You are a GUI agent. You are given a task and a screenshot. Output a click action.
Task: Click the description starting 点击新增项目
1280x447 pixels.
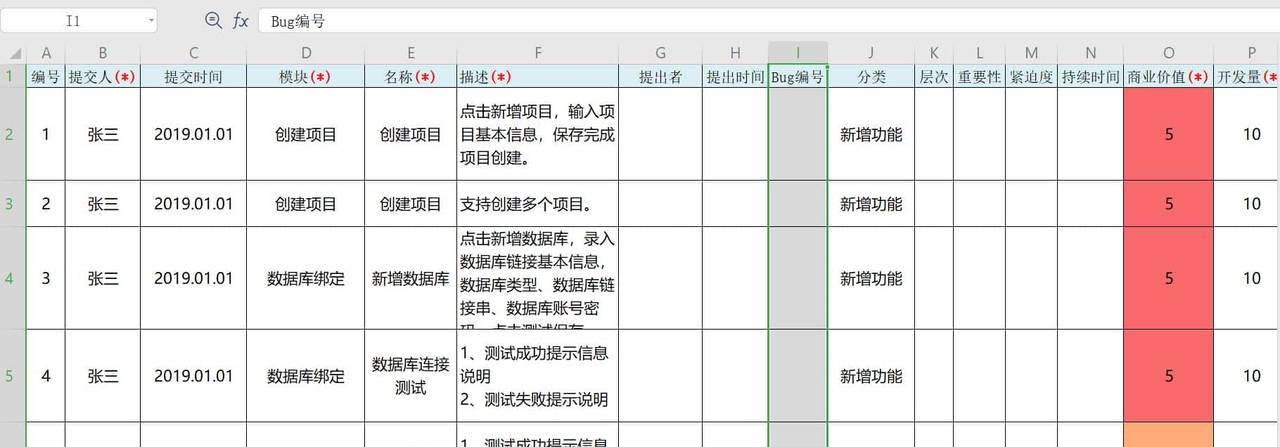click(538, 134)
